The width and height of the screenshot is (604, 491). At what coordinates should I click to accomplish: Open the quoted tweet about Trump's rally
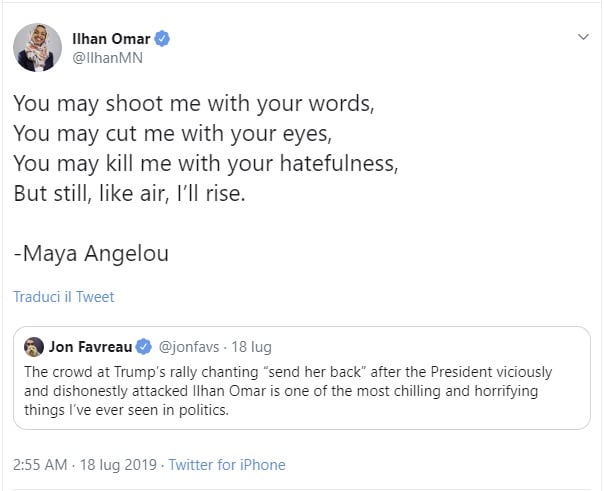[x=300, y=391]
